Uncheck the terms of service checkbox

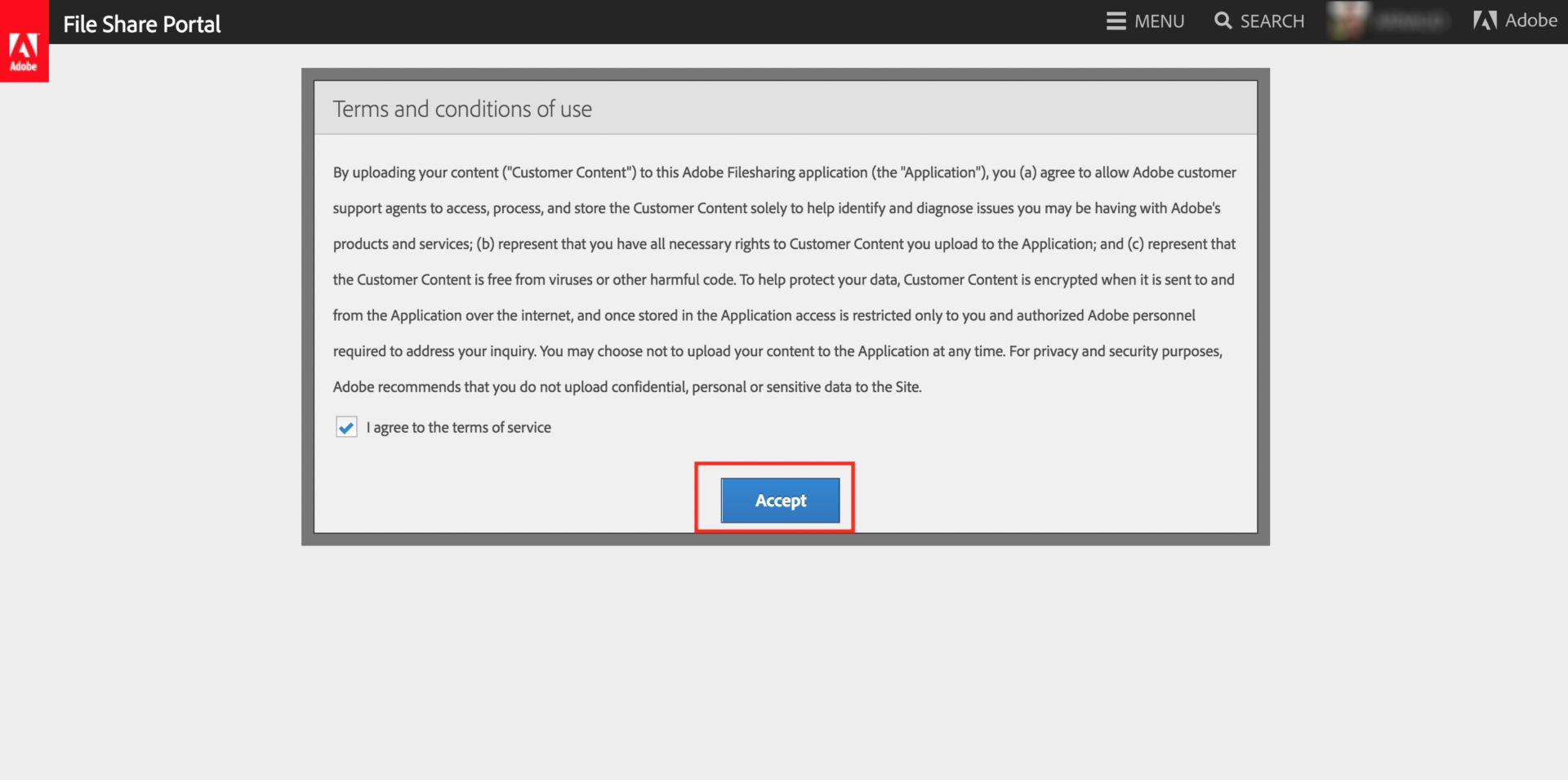pos(346,427)
